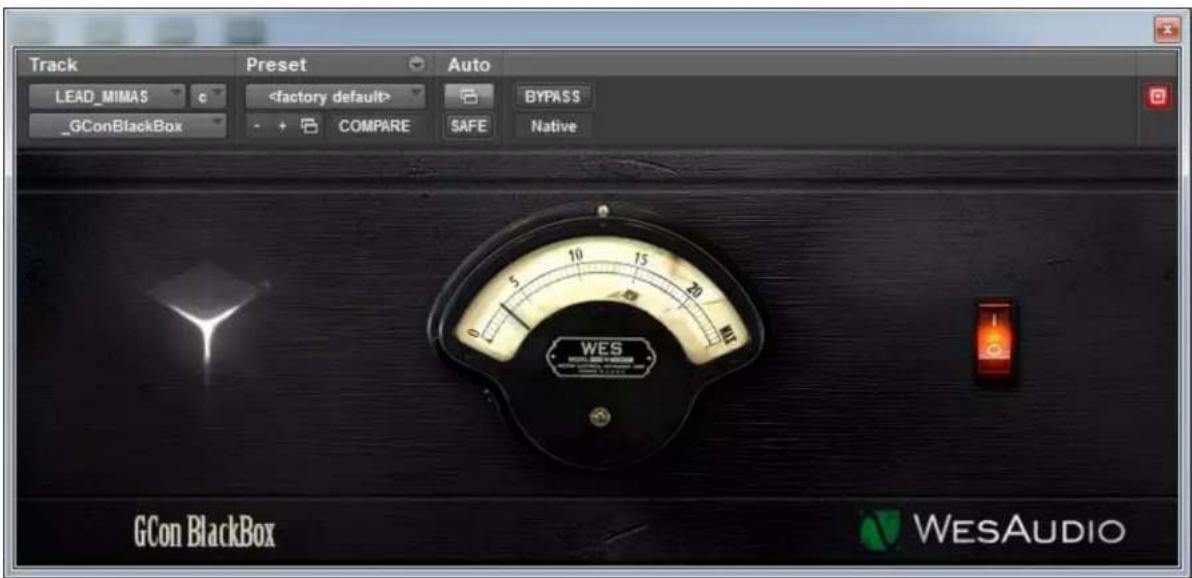Flip the orange power rocker switch

[x=994, y=341]
